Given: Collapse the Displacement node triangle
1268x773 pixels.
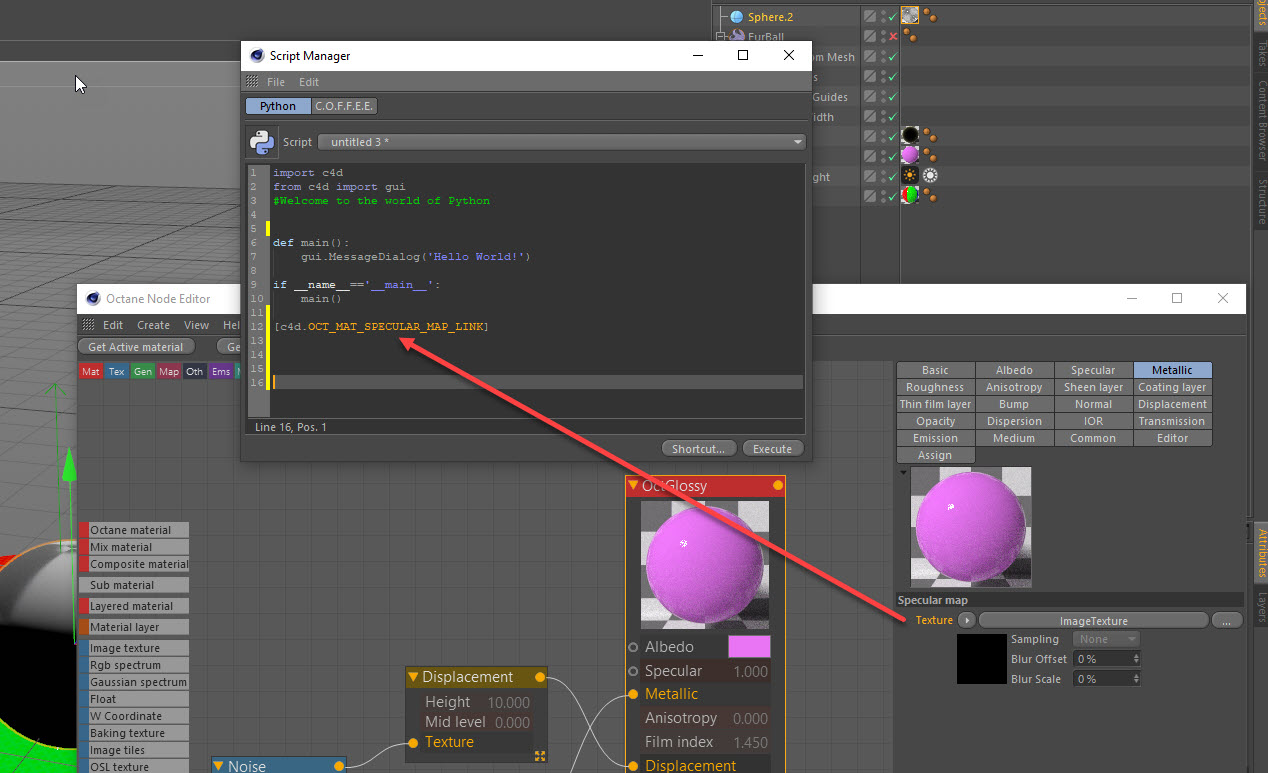Looking at the screenshot, I should click(x=413, y=677).
